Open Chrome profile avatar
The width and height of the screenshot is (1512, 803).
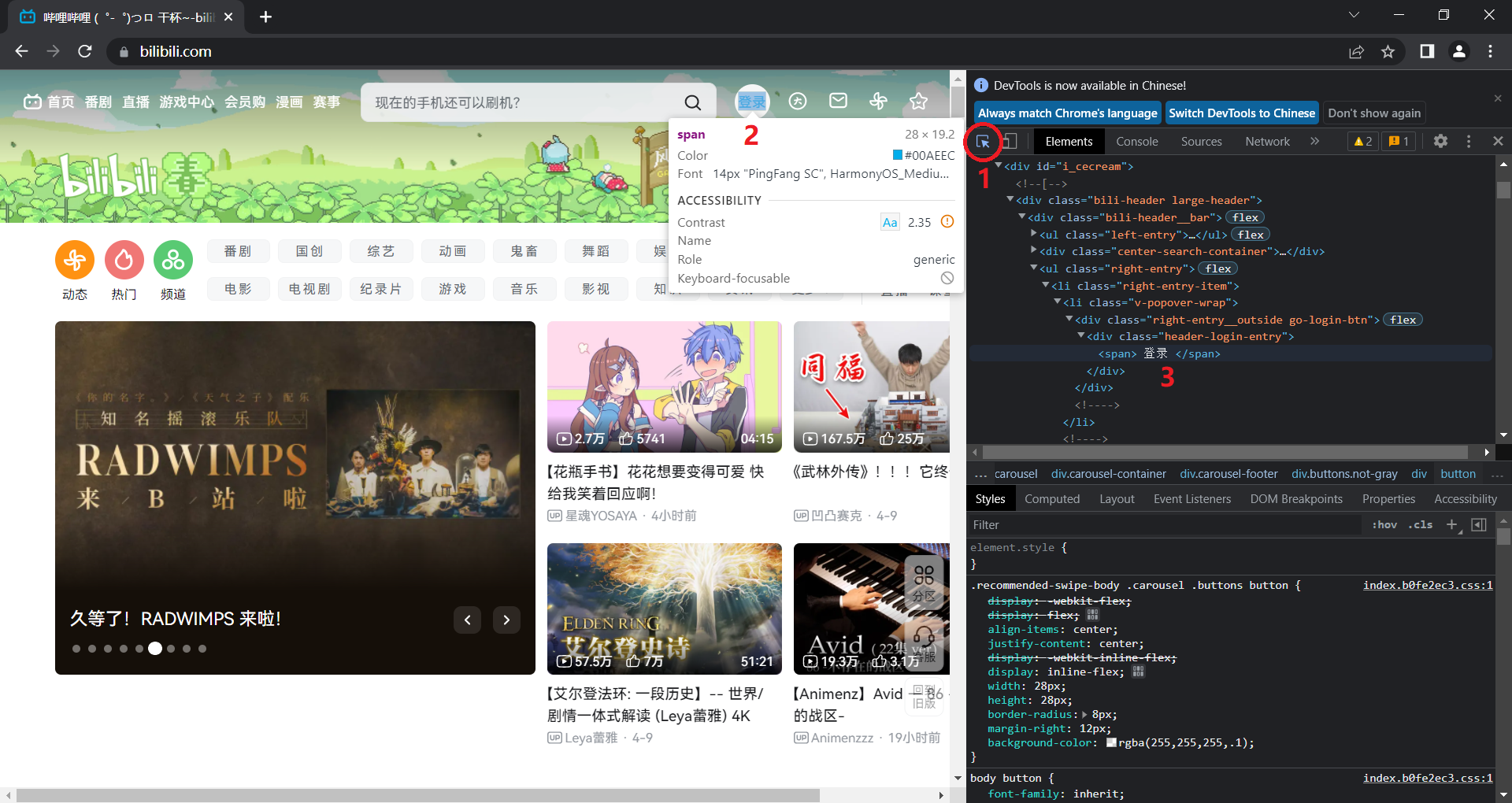1458,51
